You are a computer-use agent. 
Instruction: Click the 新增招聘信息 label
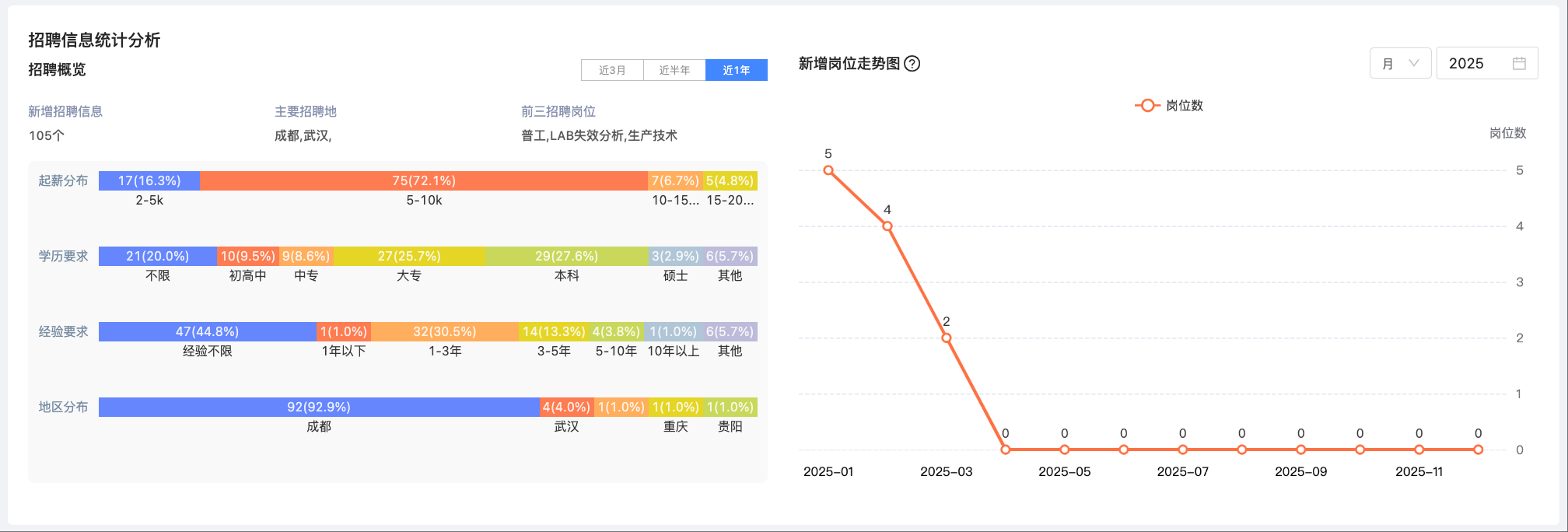(65, 111)
